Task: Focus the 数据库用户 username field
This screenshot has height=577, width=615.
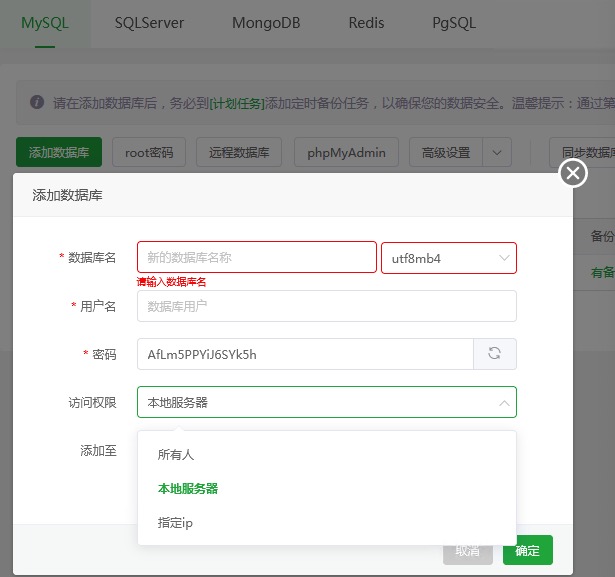Action: (327, 306)
